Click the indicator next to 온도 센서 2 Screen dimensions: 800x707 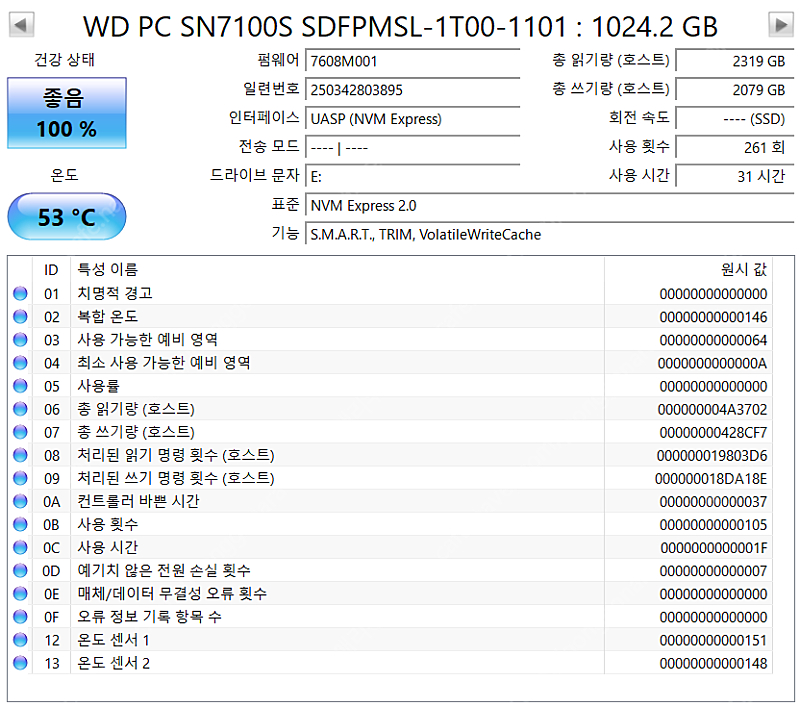pyautogui.click(x=22, y=662)
